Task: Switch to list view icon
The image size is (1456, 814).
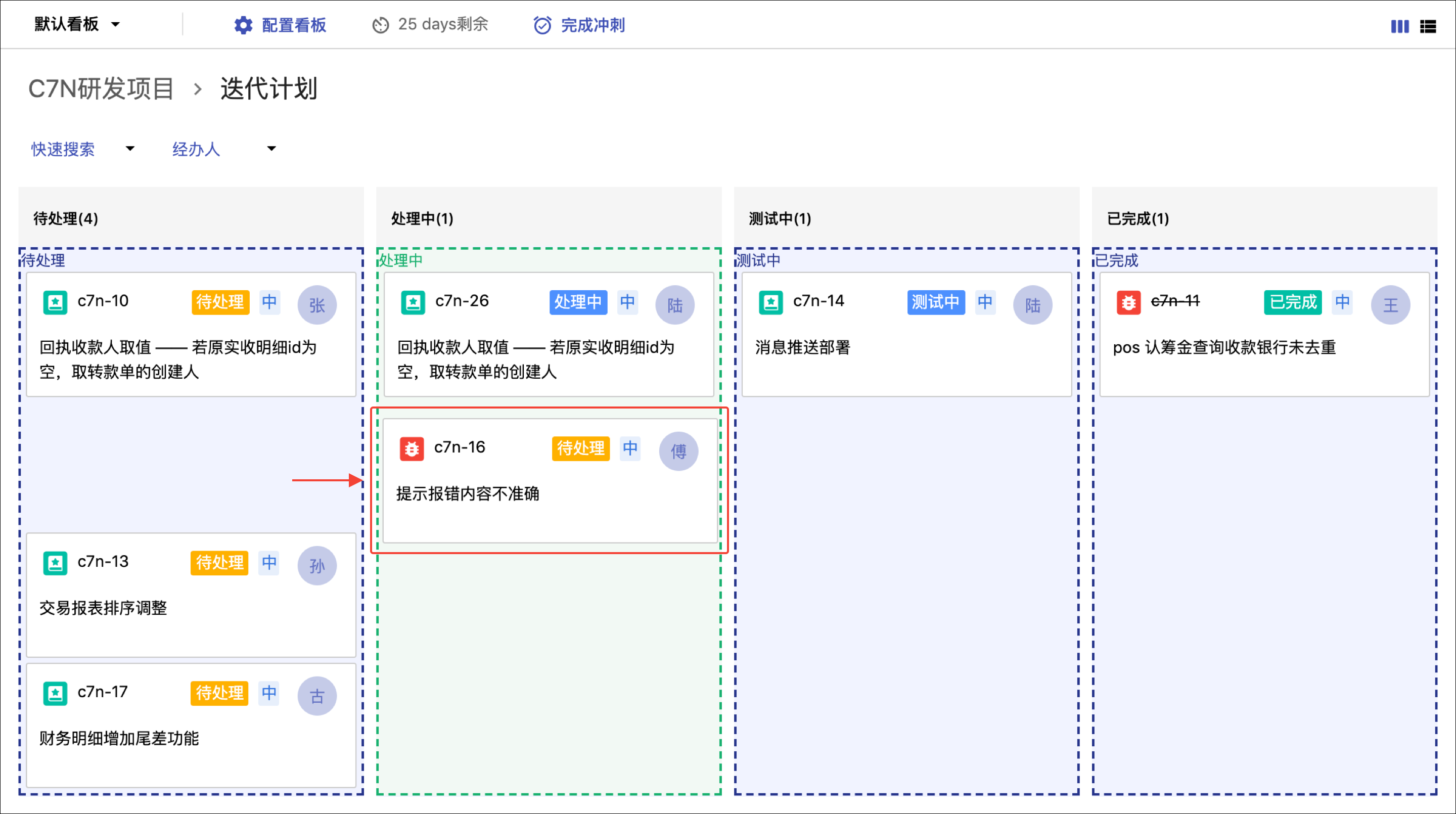Action: click(x=1428, y=27)
